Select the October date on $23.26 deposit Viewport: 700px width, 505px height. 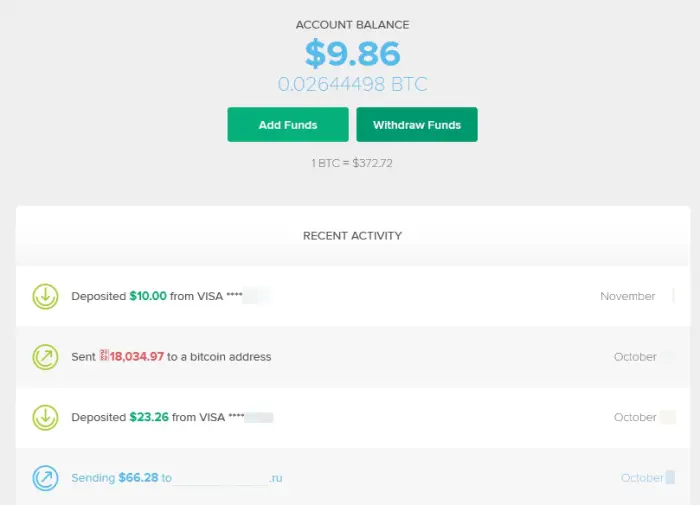(635, 417)
